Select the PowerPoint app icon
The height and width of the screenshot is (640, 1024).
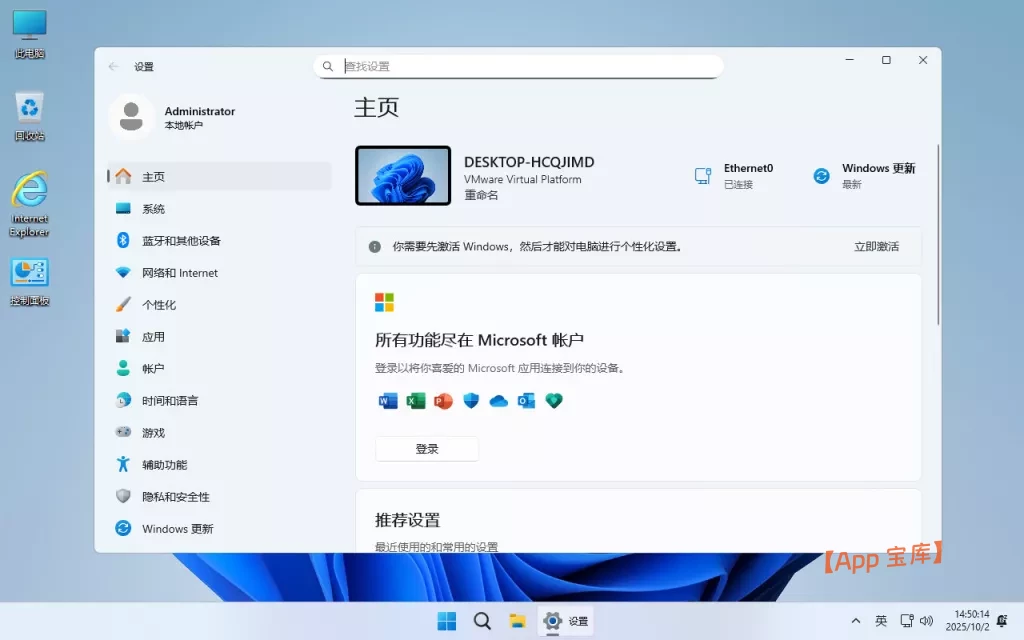443,400
